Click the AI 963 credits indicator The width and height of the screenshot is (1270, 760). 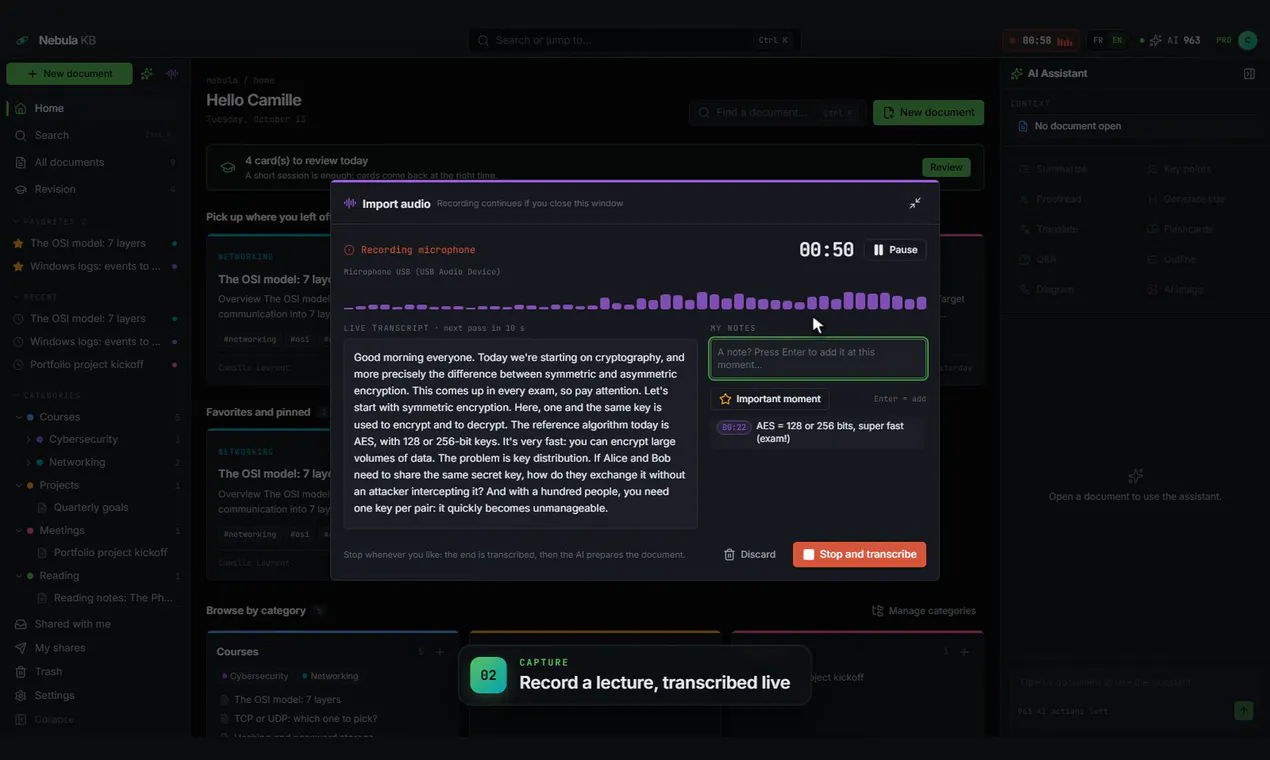[1169, 40]
